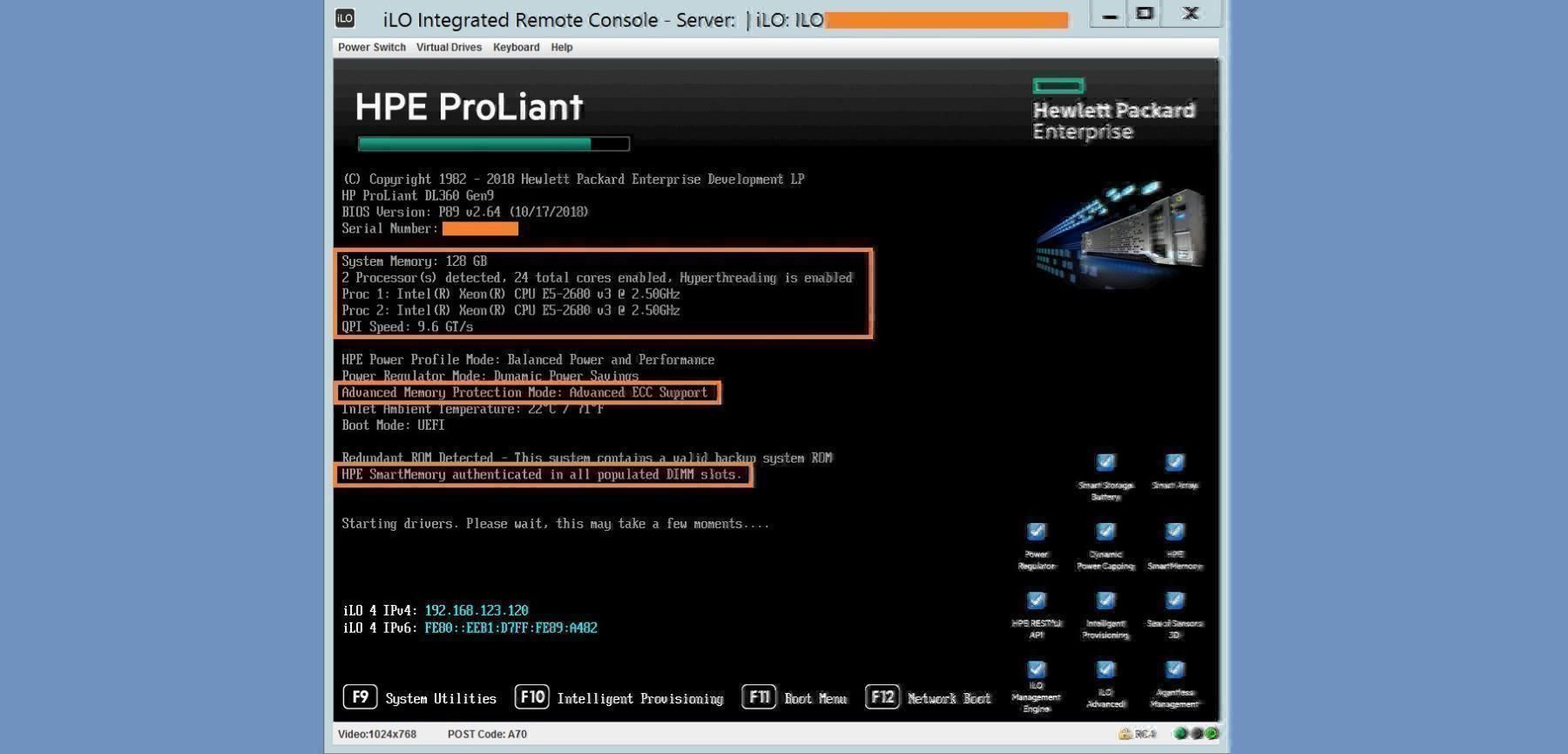Click the 'POST Code: A70' status text
Viewport: 1568px width, 754px height.
point(487,734)
